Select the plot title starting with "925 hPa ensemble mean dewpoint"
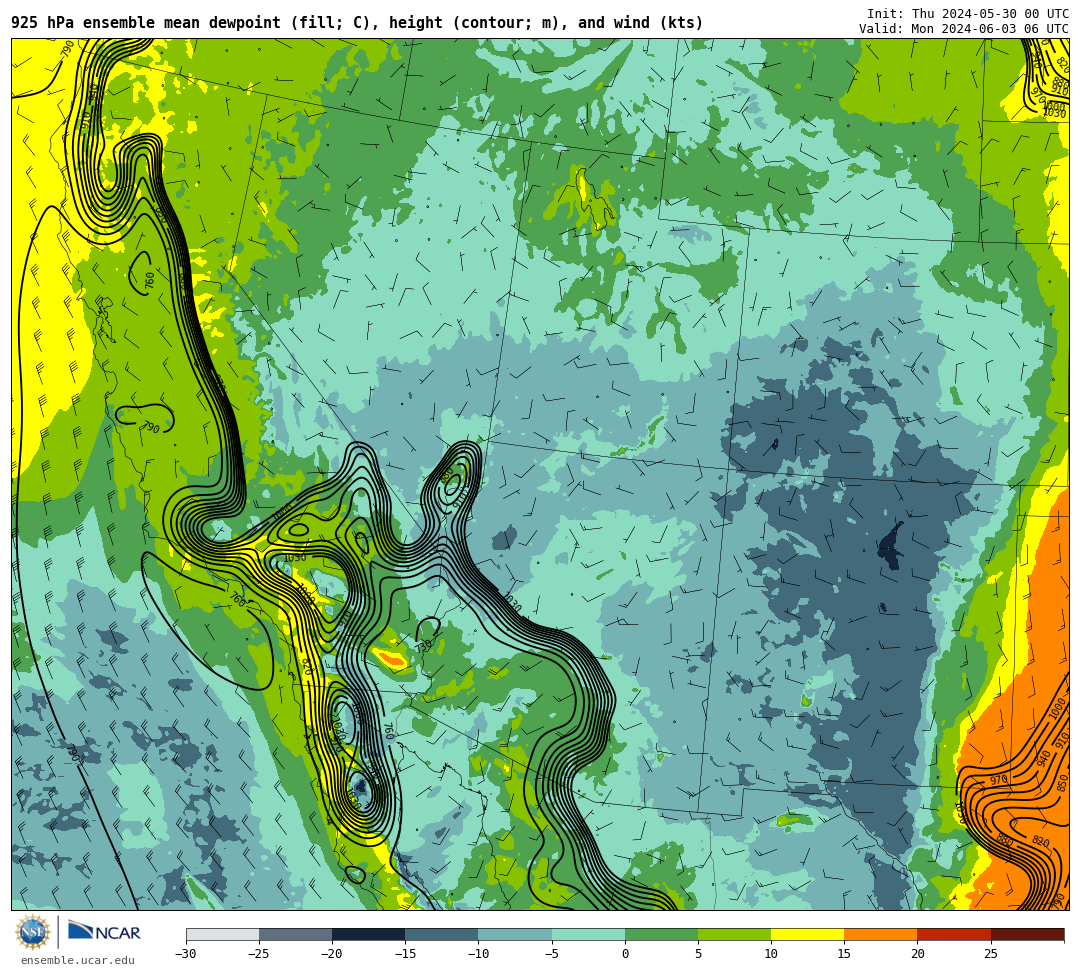 pos(357,23)
